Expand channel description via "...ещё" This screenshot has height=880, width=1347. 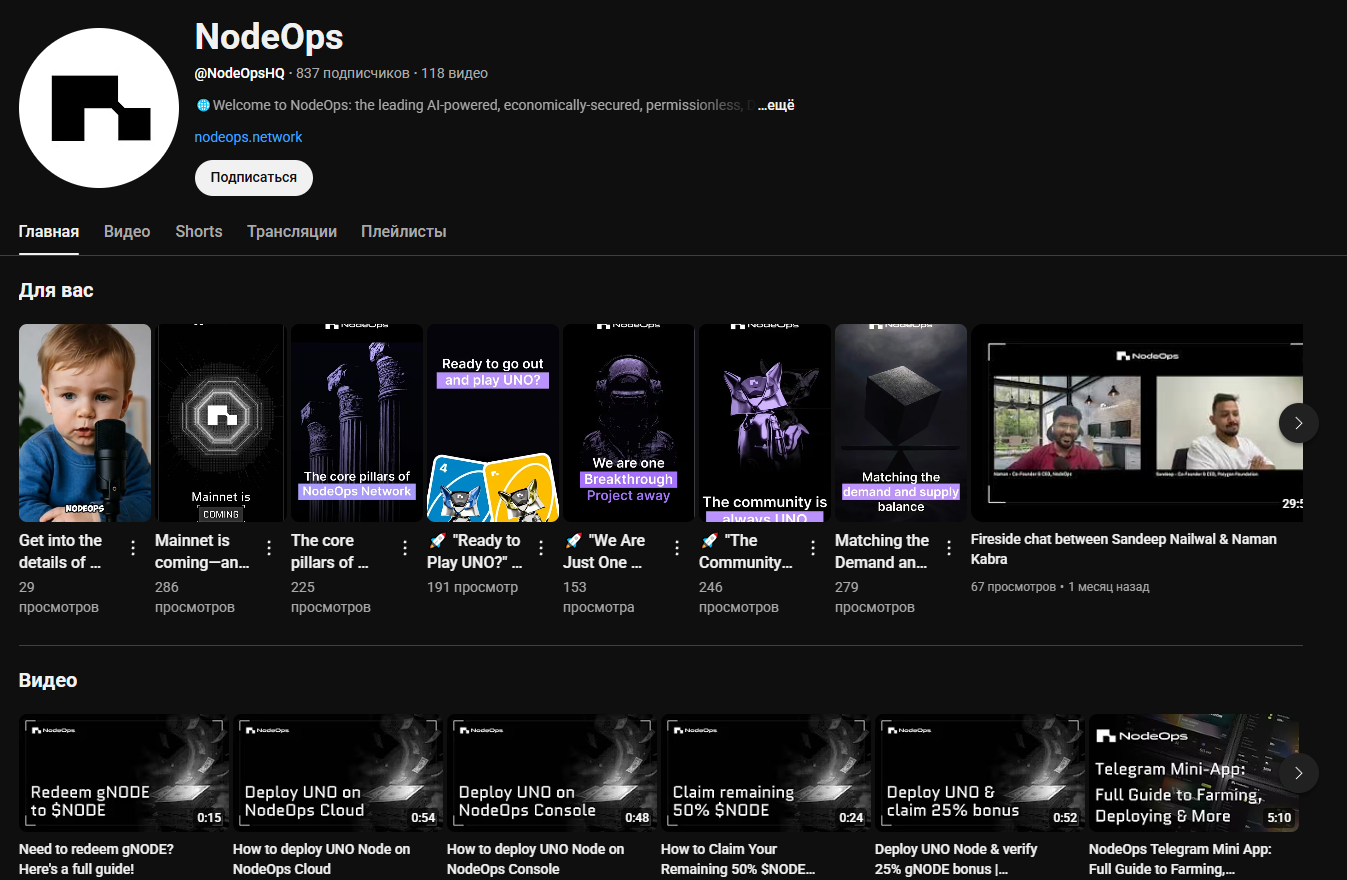776,105
